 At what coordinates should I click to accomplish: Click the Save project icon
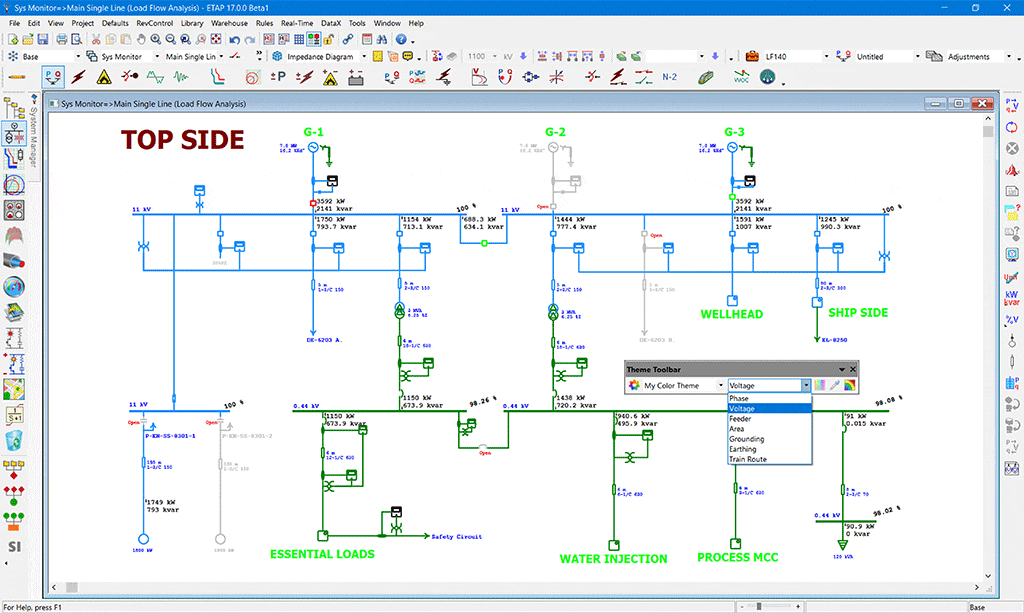point(44,39)
